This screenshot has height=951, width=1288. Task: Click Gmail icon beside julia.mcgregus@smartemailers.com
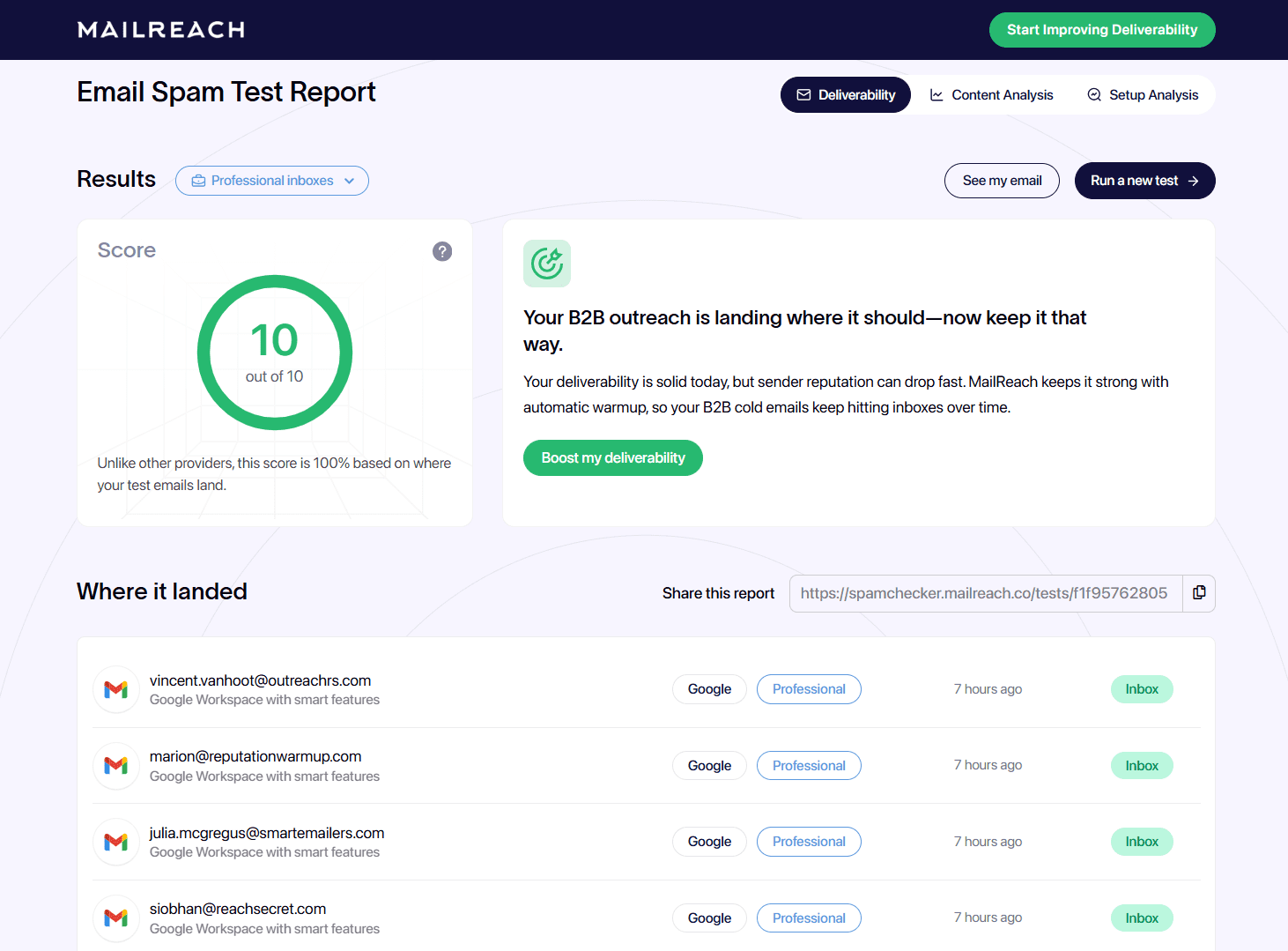116,842
